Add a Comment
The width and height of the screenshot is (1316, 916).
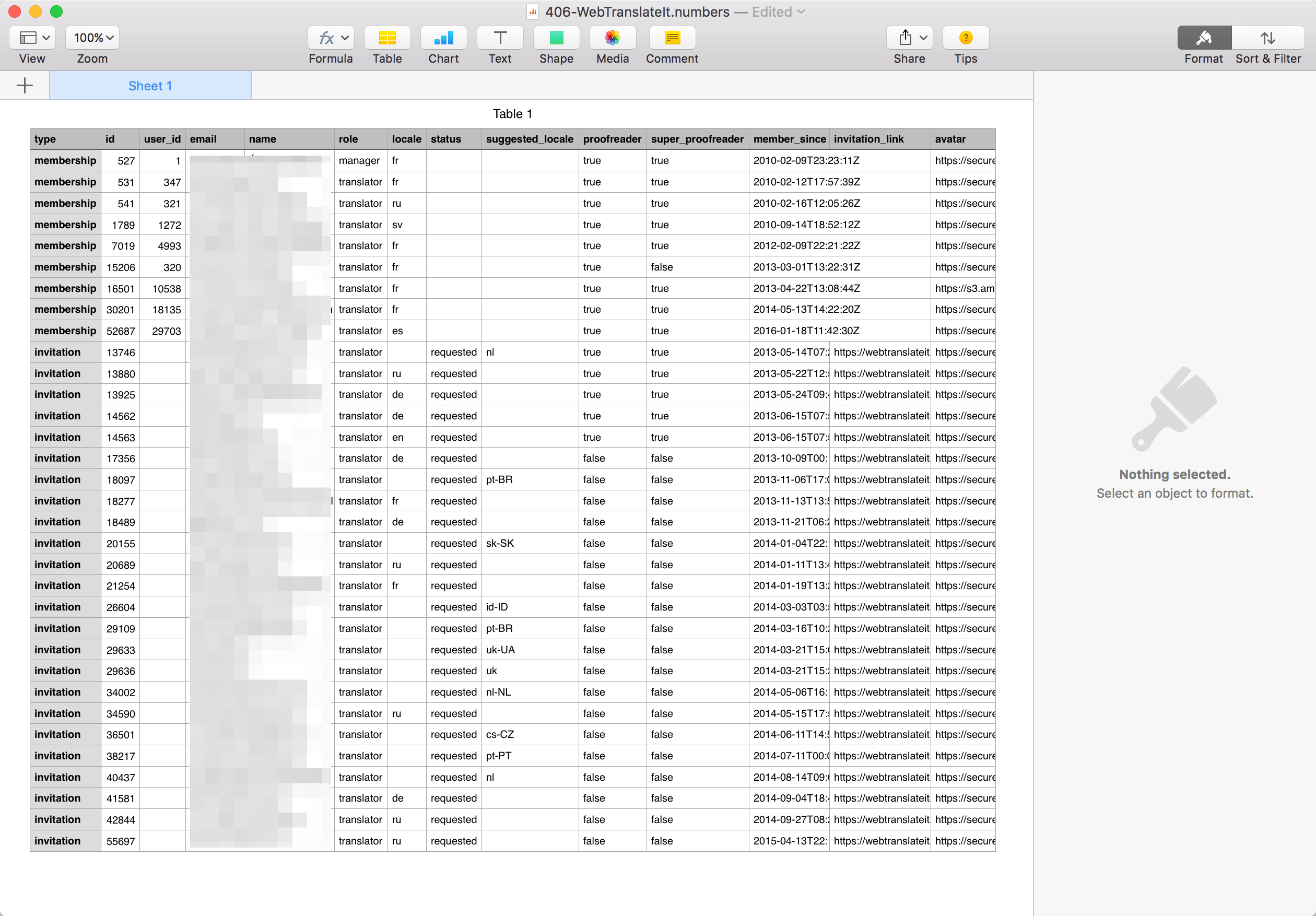point(672,38)
